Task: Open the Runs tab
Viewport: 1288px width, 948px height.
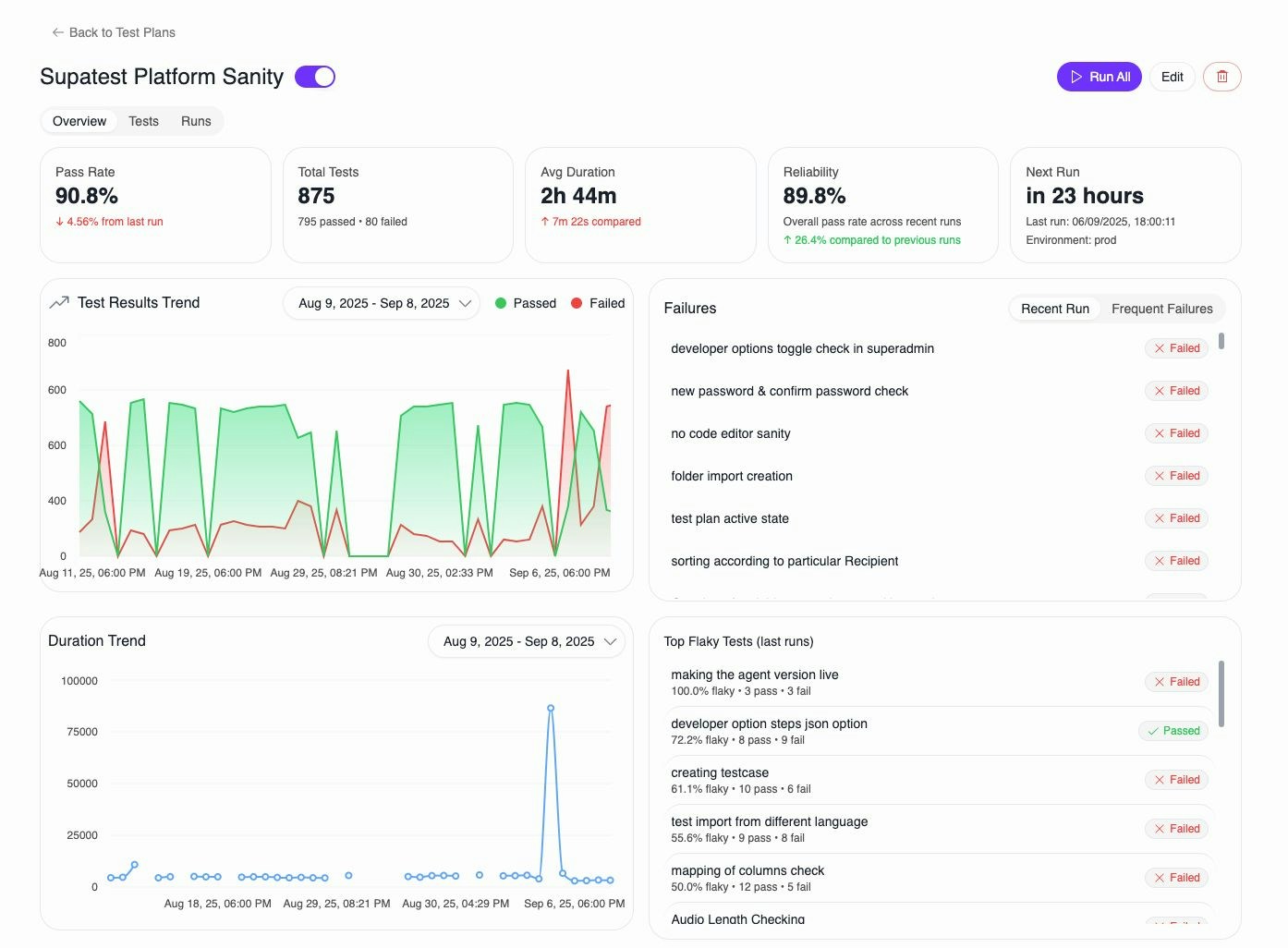Action: tap(196, 121)
